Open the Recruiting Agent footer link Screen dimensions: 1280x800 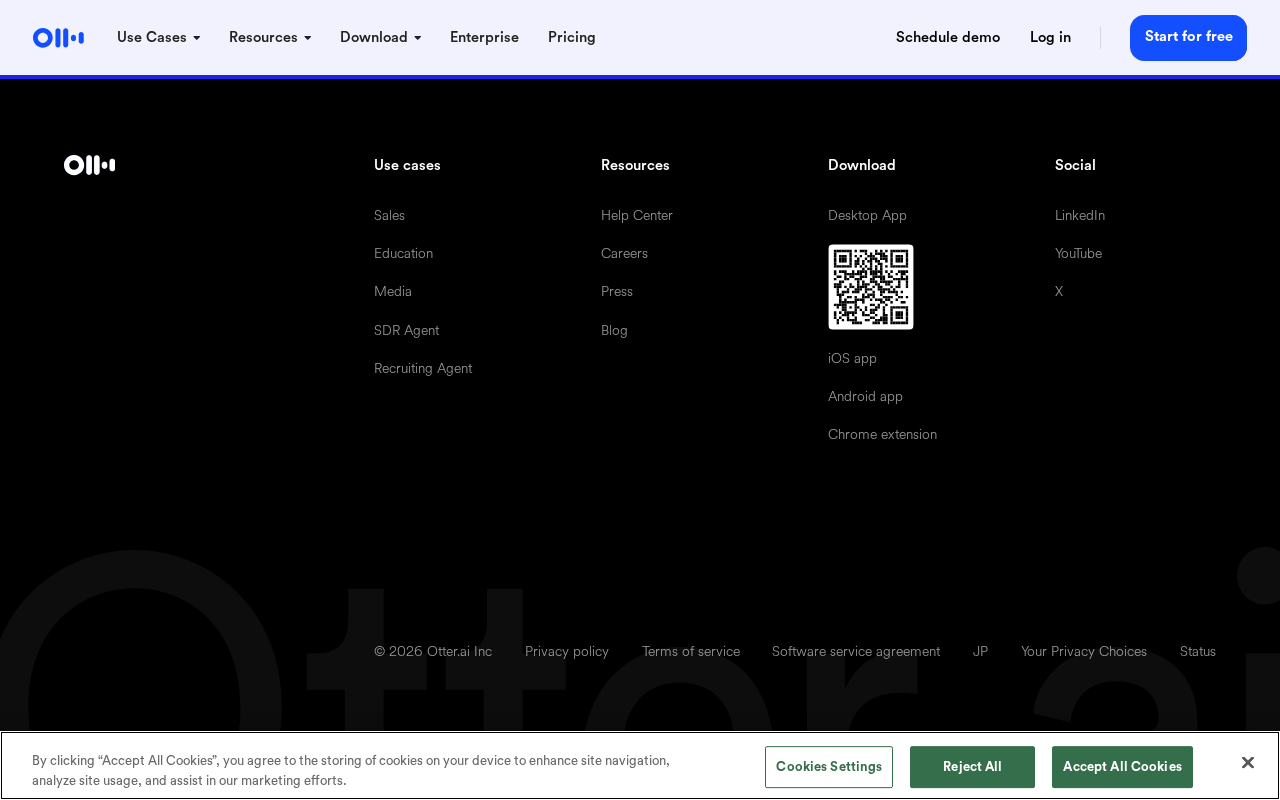[x=423, y=369]
